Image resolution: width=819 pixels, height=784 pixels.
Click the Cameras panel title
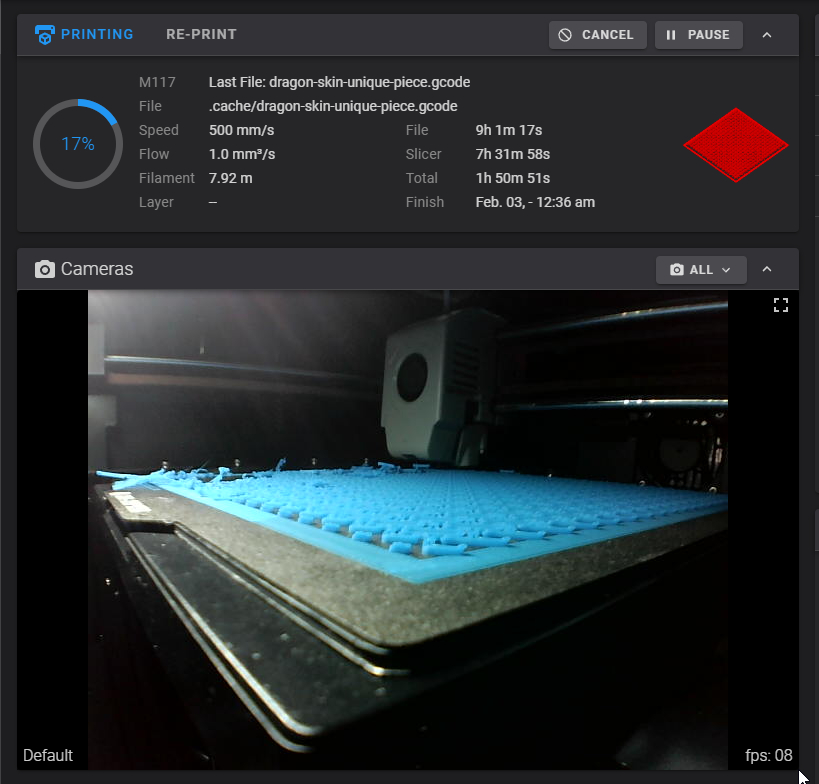click(97, 269)
